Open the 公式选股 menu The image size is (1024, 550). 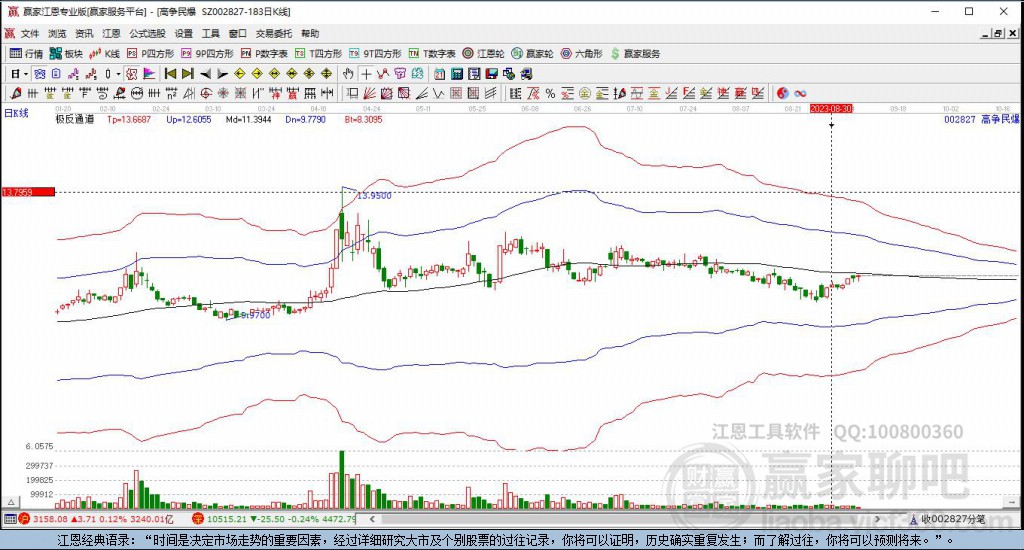tap(148, 33)
